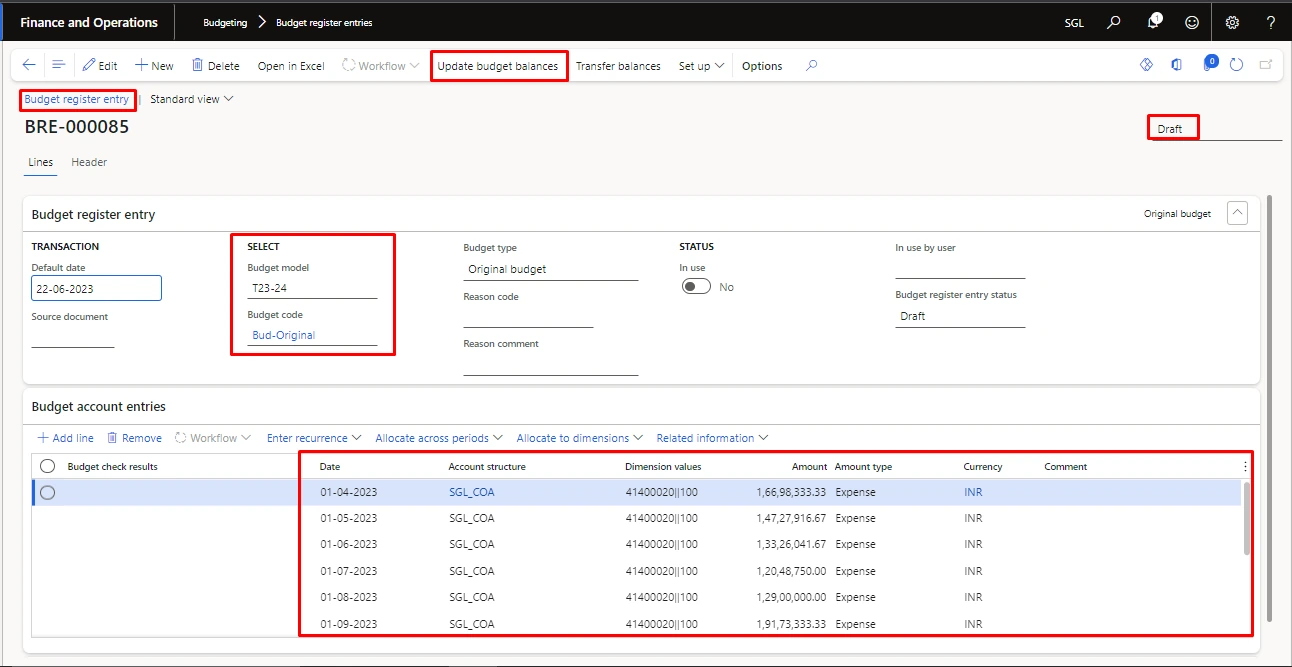This screenshot has height=667, width=1292.
Task: Click the Amount column header
Action: click(810, 466)
